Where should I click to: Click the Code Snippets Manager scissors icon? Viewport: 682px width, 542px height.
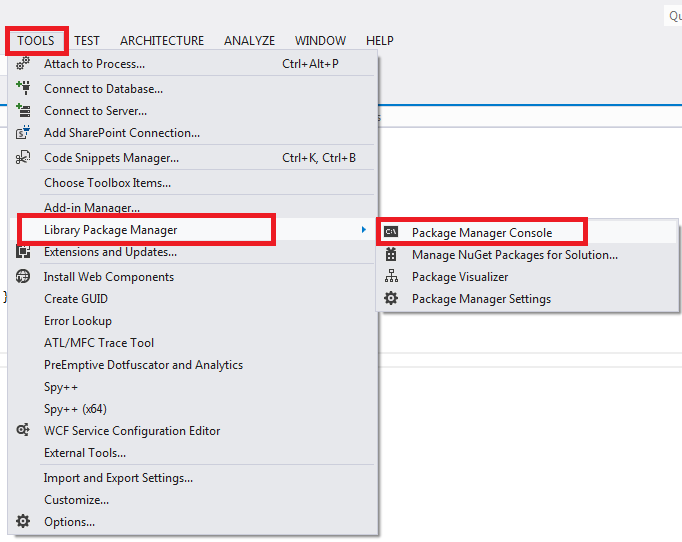coord(23,157)
